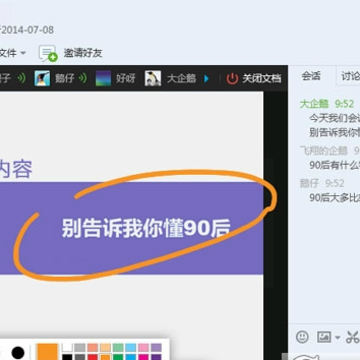
Task: Select the large black brush size dot
Action: (18, 352)
